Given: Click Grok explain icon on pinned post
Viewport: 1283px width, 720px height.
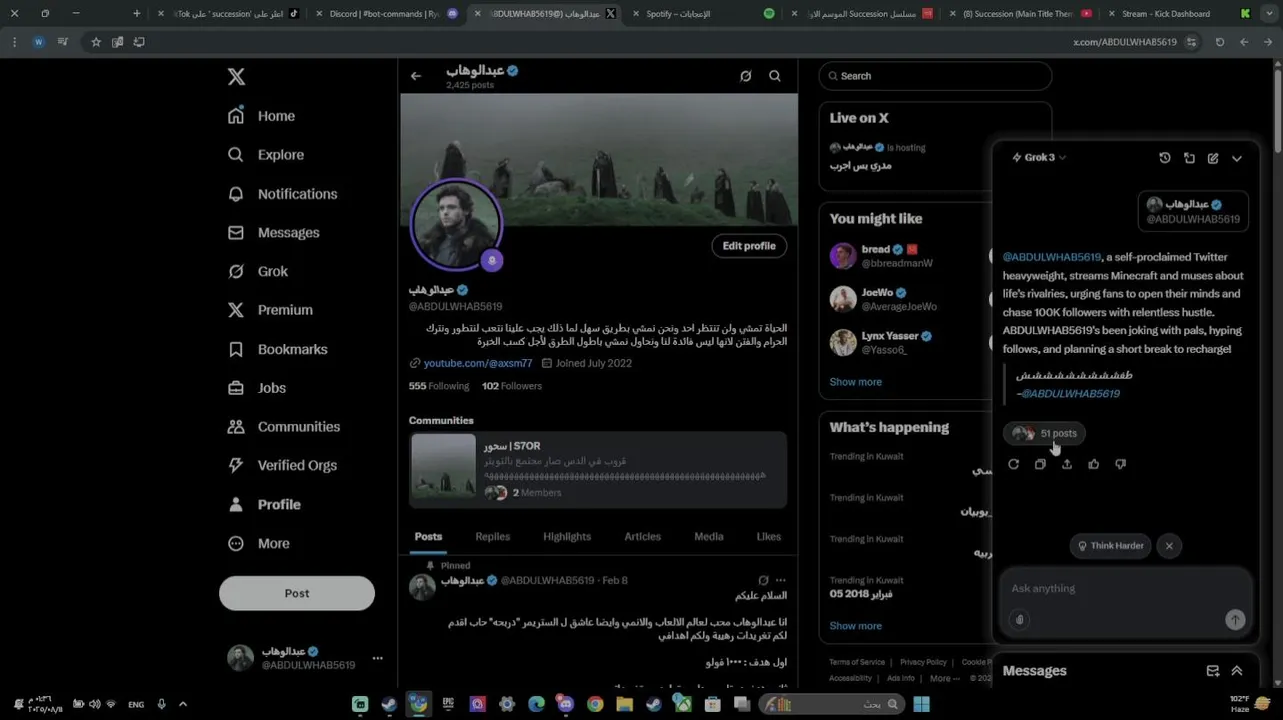Looking at the screenshot, I should pos(763,580).
